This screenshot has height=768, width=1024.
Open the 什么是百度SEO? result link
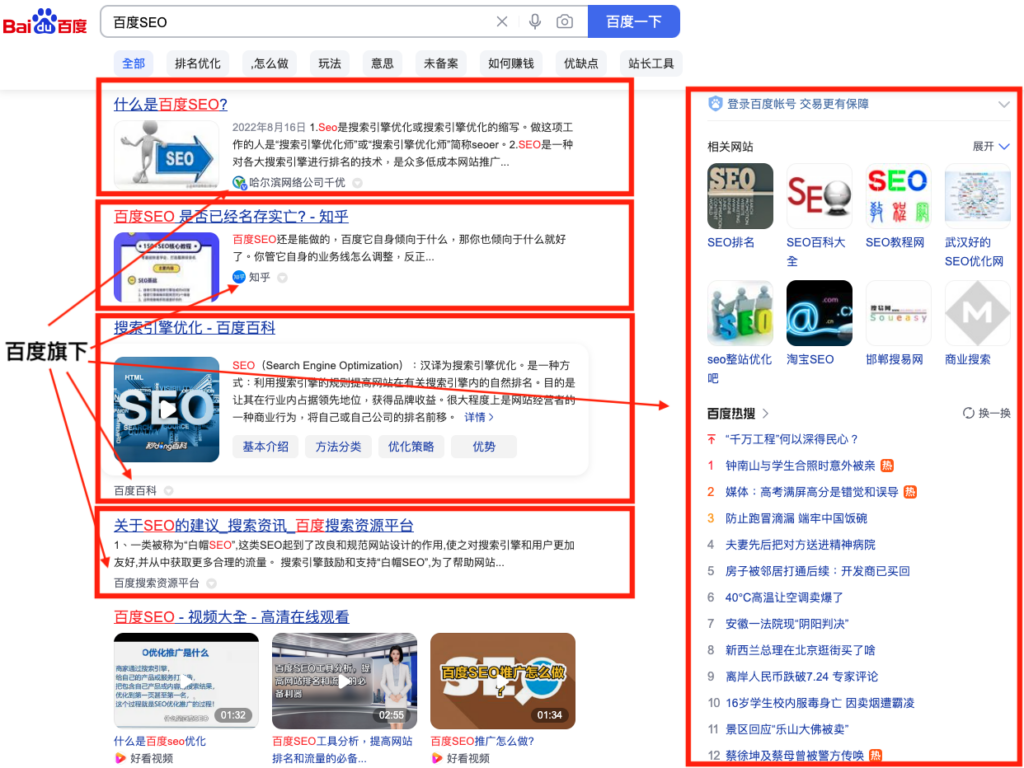(171, 104)
